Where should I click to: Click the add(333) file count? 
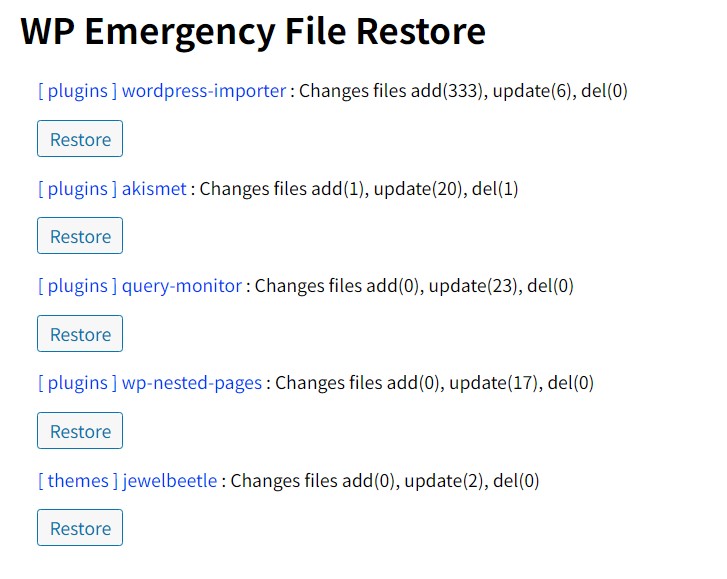click(445, 91)
